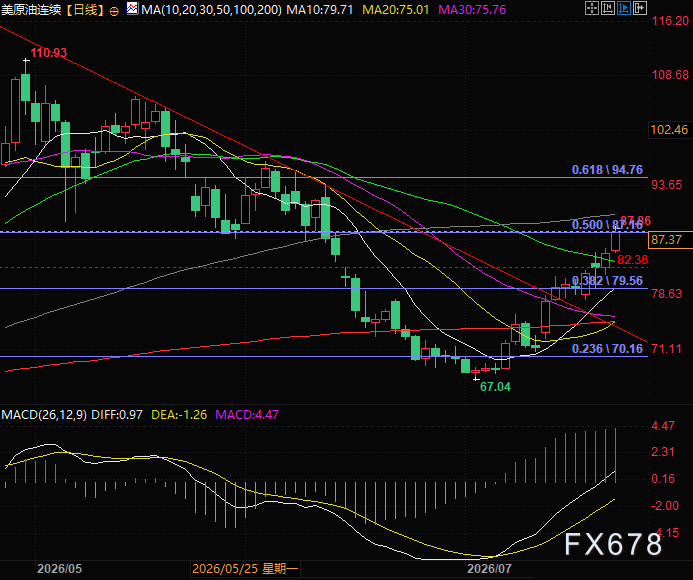Click the MACD(26,12,9) indicator title

coord(44,415)
